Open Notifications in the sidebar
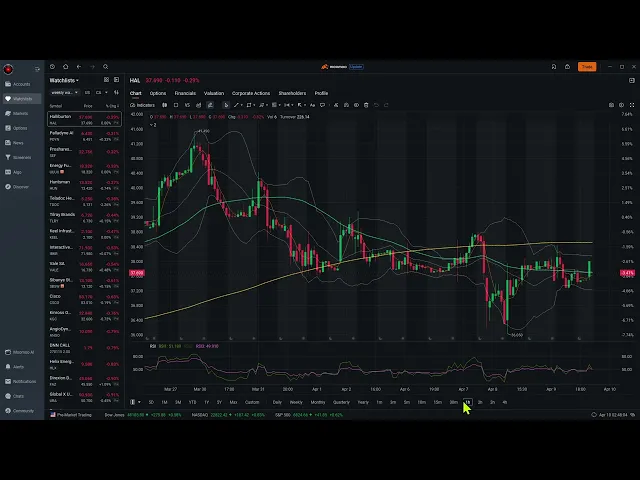This screenshot has width=640, height=480. [x=21, y=382]
